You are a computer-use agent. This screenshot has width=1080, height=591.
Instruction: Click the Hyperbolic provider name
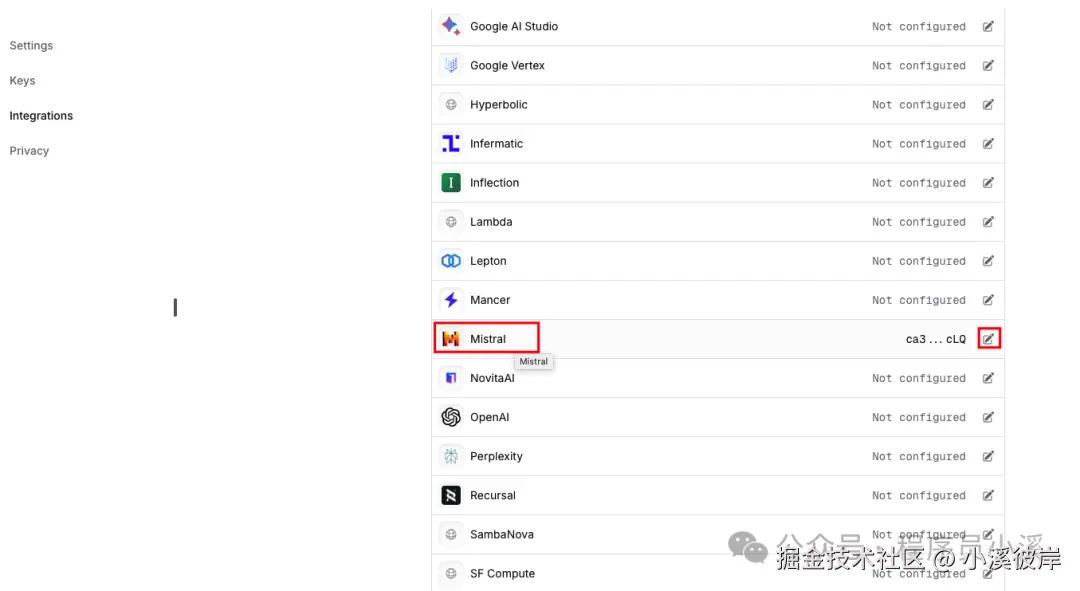(499, 105)
